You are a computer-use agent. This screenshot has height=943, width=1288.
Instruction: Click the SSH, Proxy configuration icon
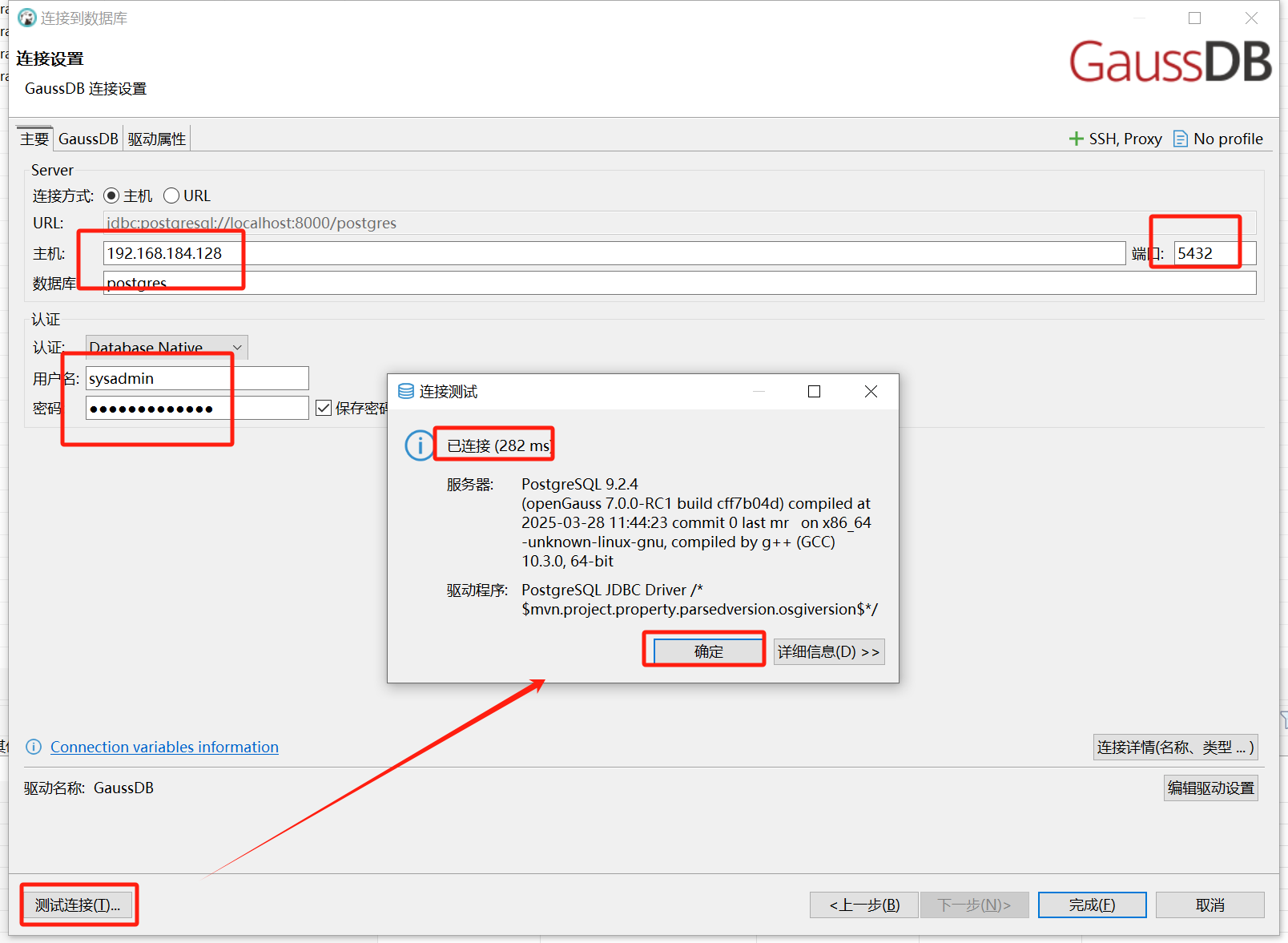pyautogui.click(x=1077, y=138)
